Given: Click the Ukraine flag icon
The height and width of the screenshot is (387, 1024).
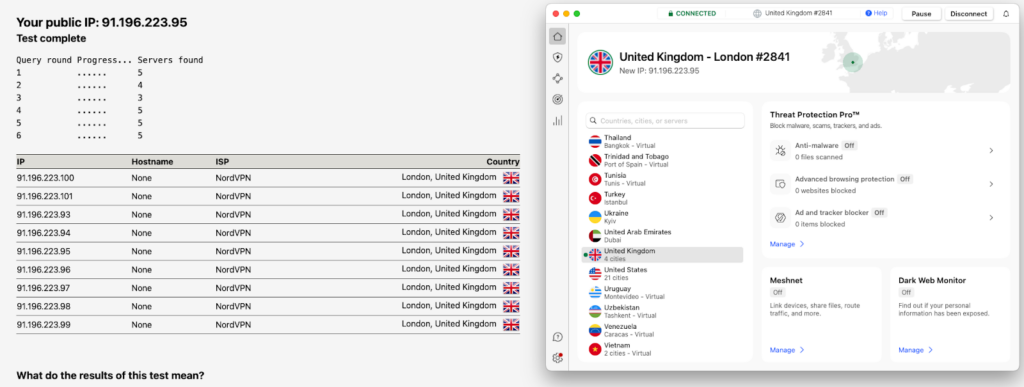Looking at the screenshot, I should click(595, 217).
